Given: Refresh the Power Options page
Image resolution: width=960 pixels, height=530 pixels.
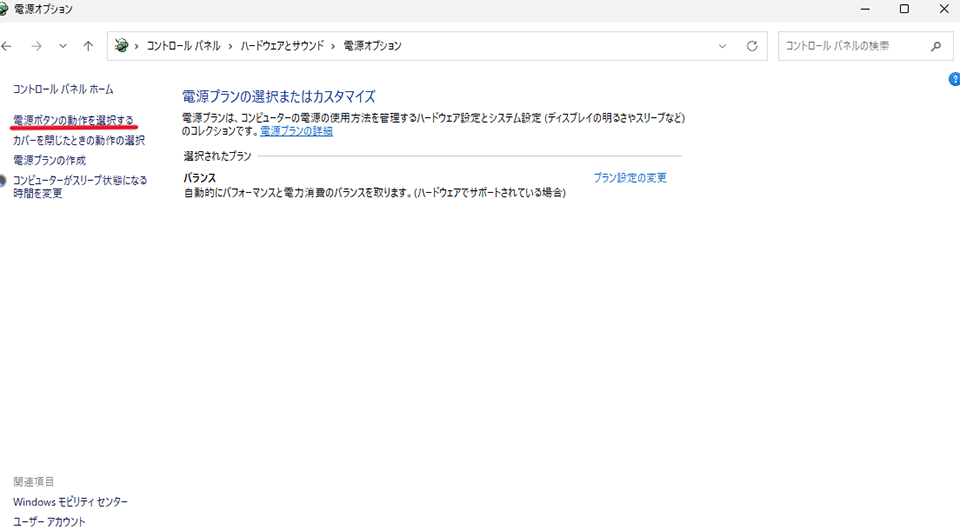Looking at the screenshot, I should (752, 46).
